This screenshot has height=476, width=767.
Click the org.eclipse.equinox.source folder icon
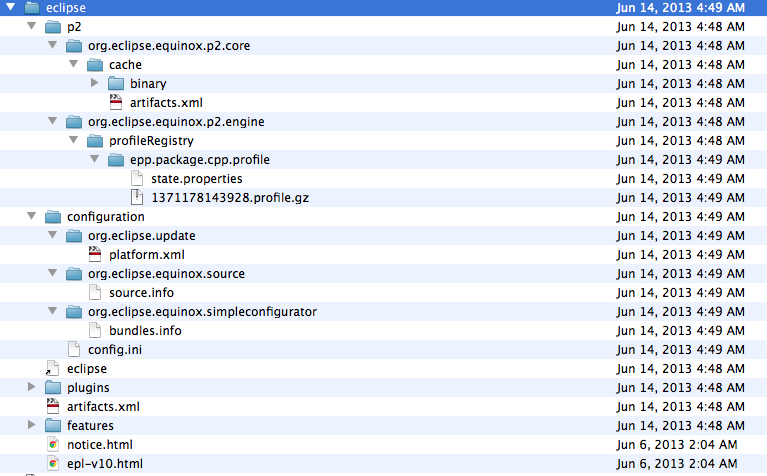point(74,274)
